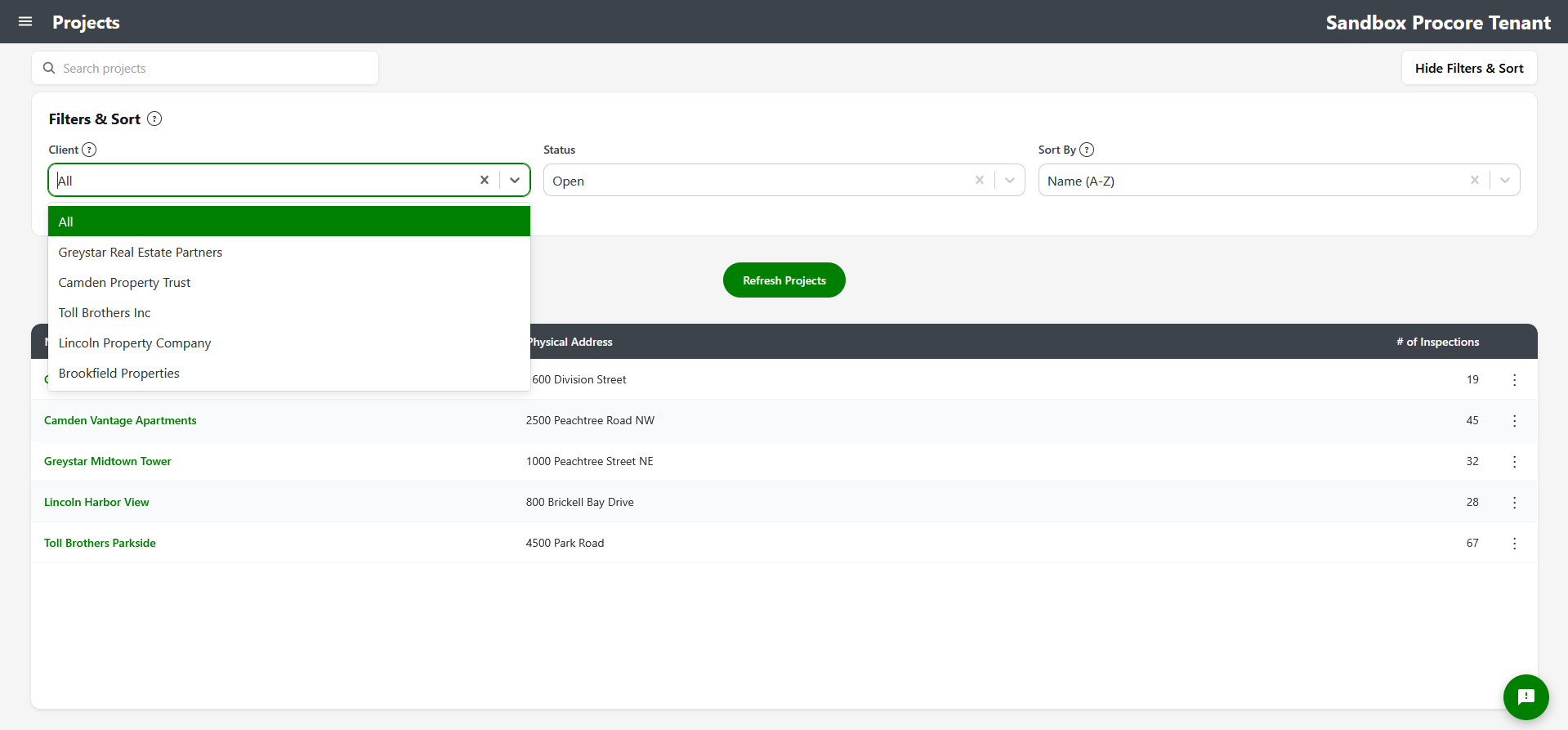Image resolution: width=1568 pixels, height=730 pixels.
Task: Click the inspections count 28
Action: 1472,502
